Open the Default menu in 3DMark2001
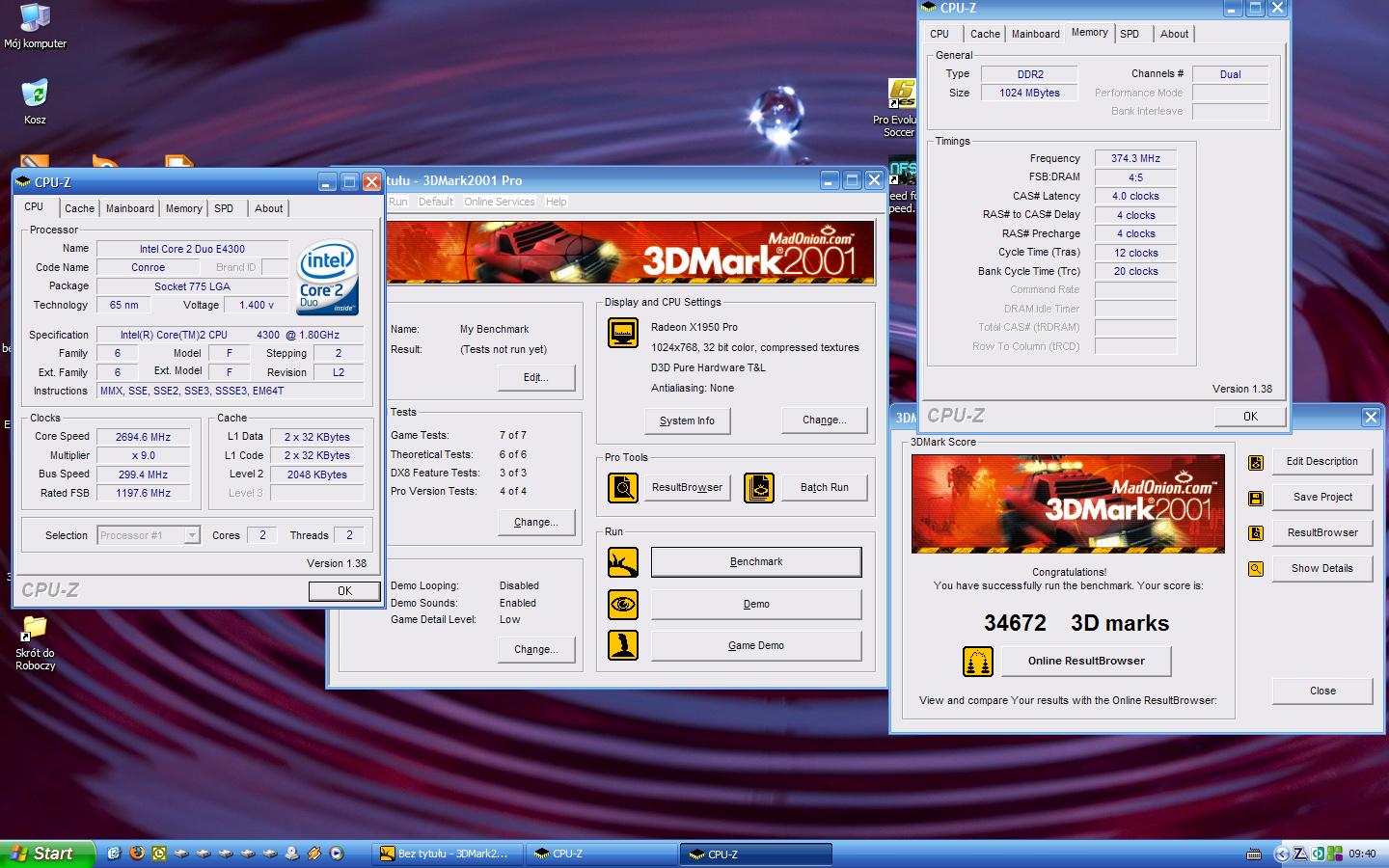The width and height of the screenshot is (1389, 868). tap(435, 202)
